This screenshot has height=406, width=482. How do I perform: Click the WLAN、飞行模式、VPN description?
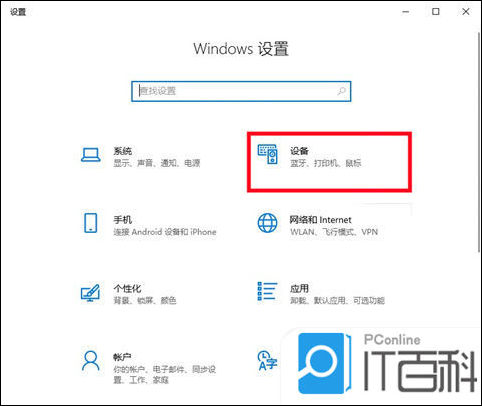tap(334, 232)
